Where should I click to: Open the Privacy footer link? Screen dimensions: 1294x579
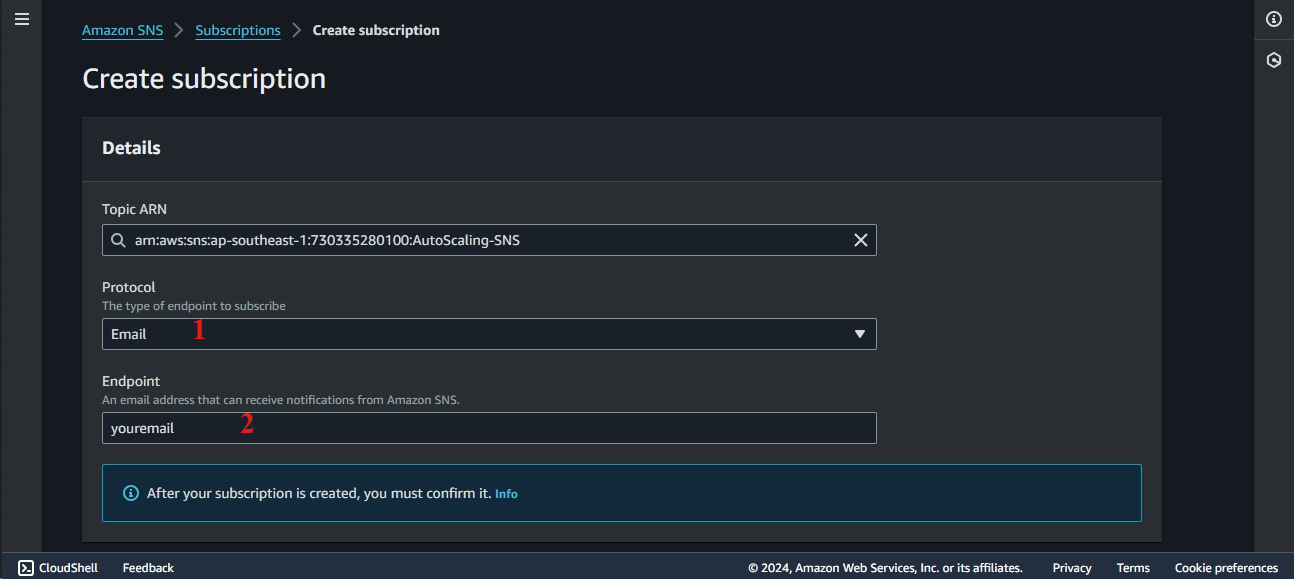(x=1072, y=568)
